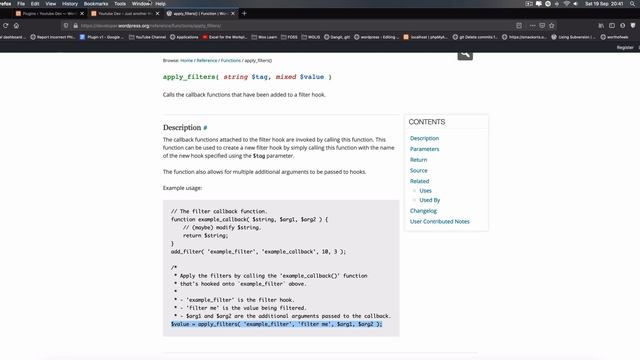The width and height of the screenshot is (640, 360).
Task: Click the Register link at top right
Action: (x=625, y=47)
